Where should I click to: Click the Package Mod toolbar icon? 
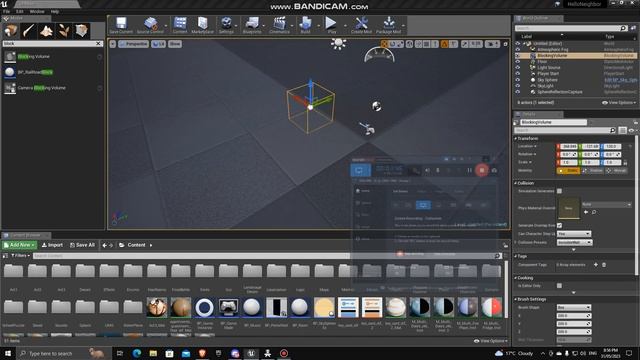pos(389,25)
